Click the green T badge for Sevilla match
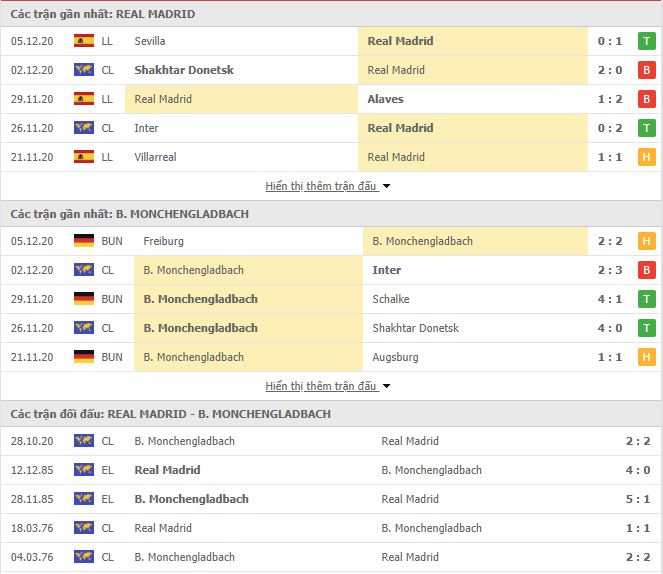This screenshot has height=574, width=663. pos(647,41)
